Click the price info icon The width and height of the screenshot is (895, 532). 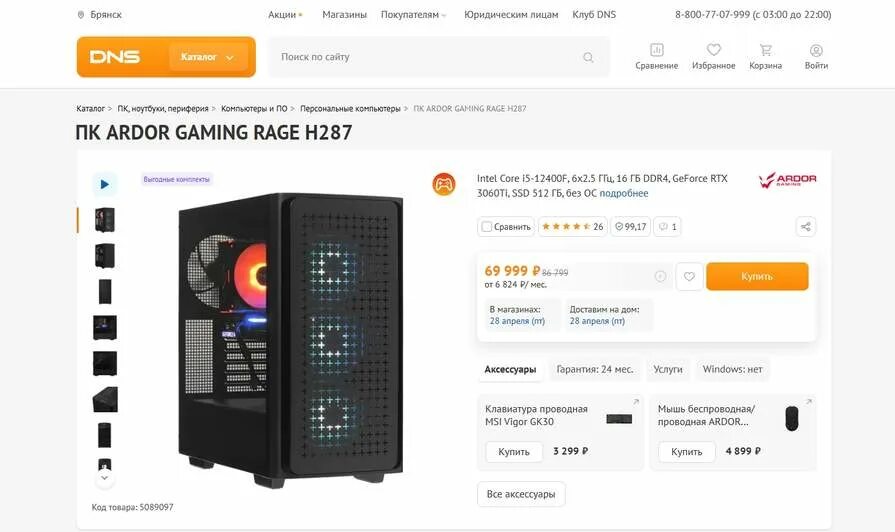click(660, 276)
